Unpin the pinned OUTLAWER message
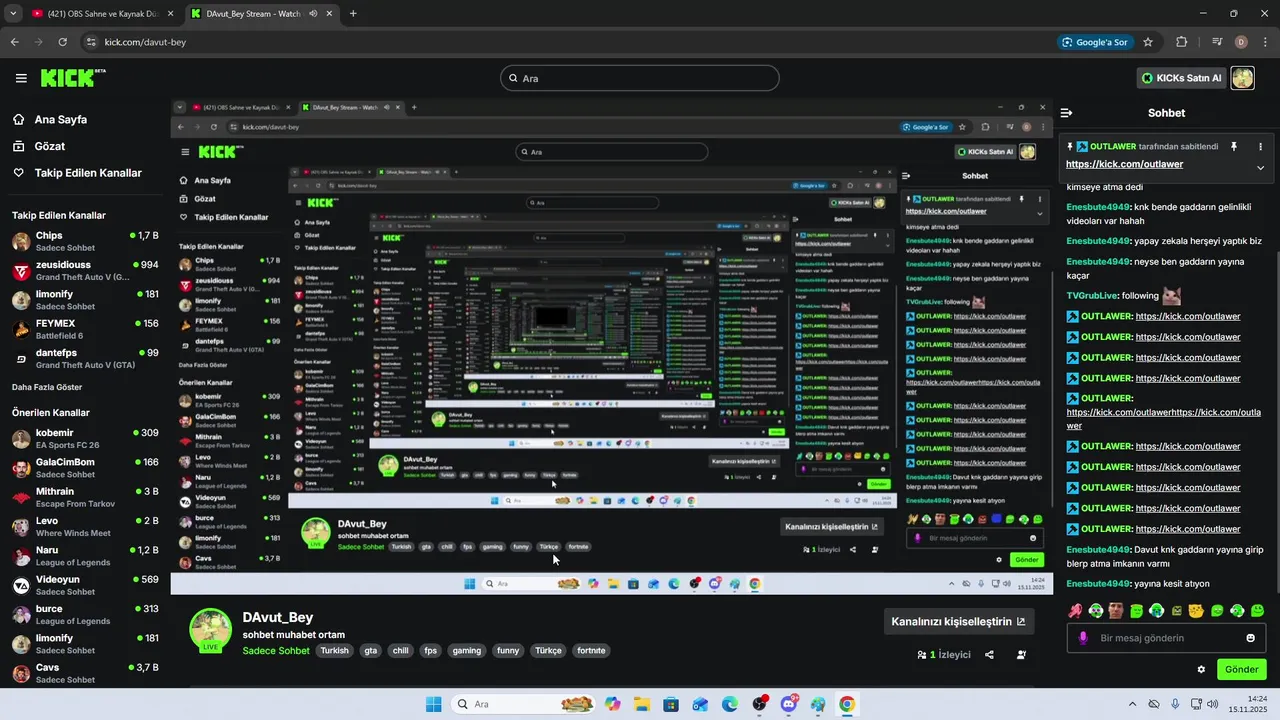The height and width of the screenshot is (720, 1280). coord(1234,146)
